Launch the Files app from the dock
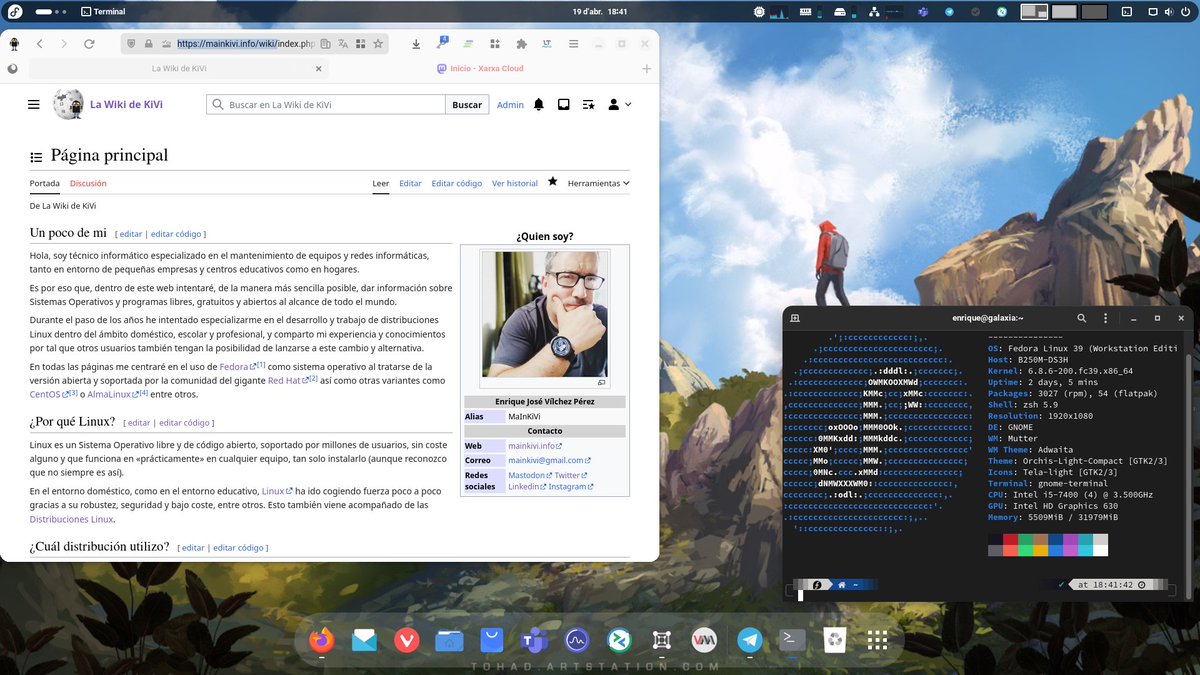The width and height of the screenshot is (1200, 675). (x=448, y=639)
